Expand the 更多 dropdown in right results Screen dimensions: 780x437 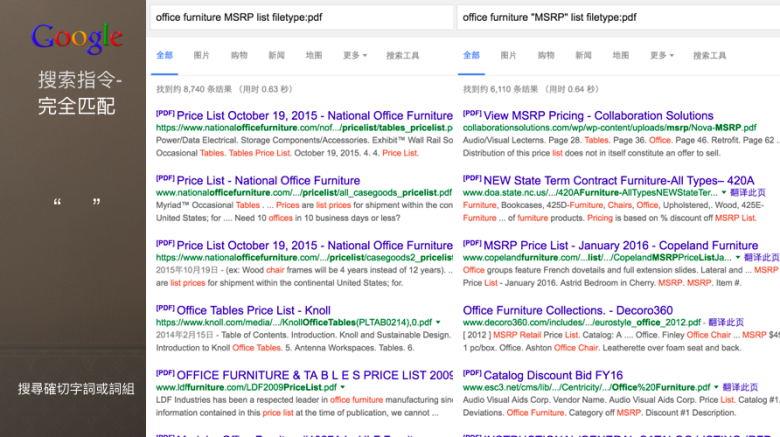point(662,55)
